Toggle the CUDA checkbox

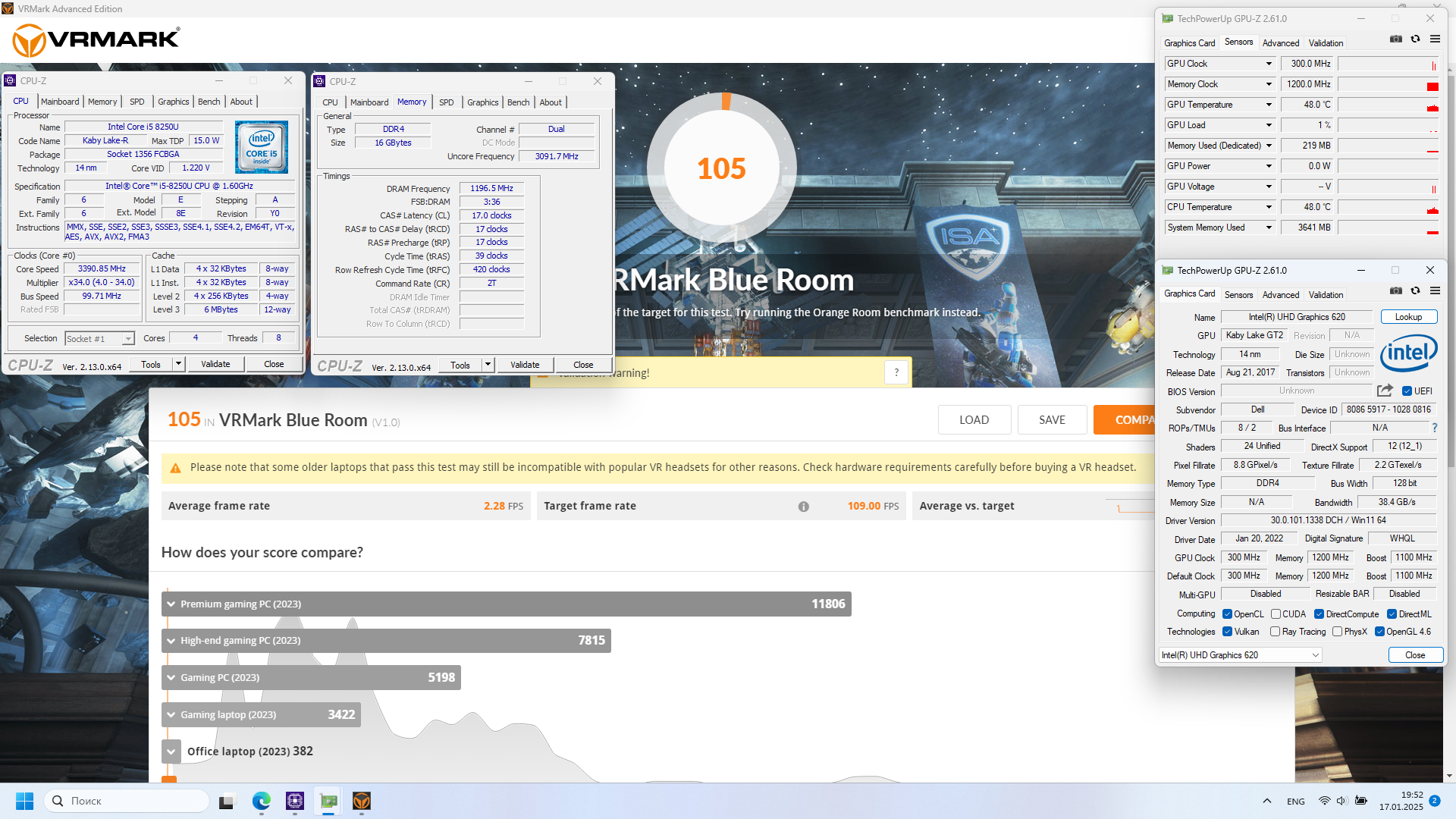pyautogui.click(x=1276, y=614)
